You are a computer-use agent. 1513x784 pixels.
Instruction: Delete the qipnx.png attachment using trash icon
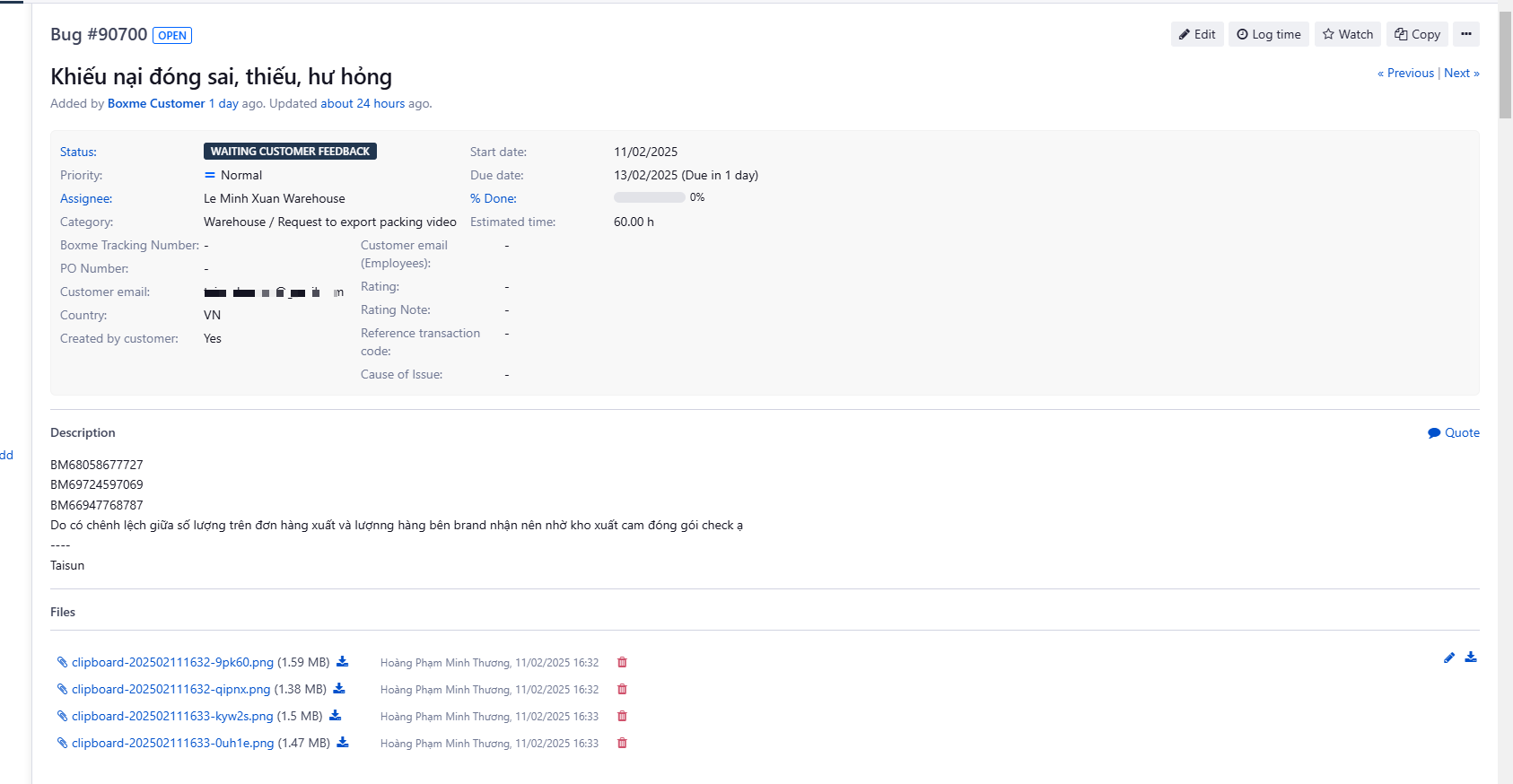[622, 690]
